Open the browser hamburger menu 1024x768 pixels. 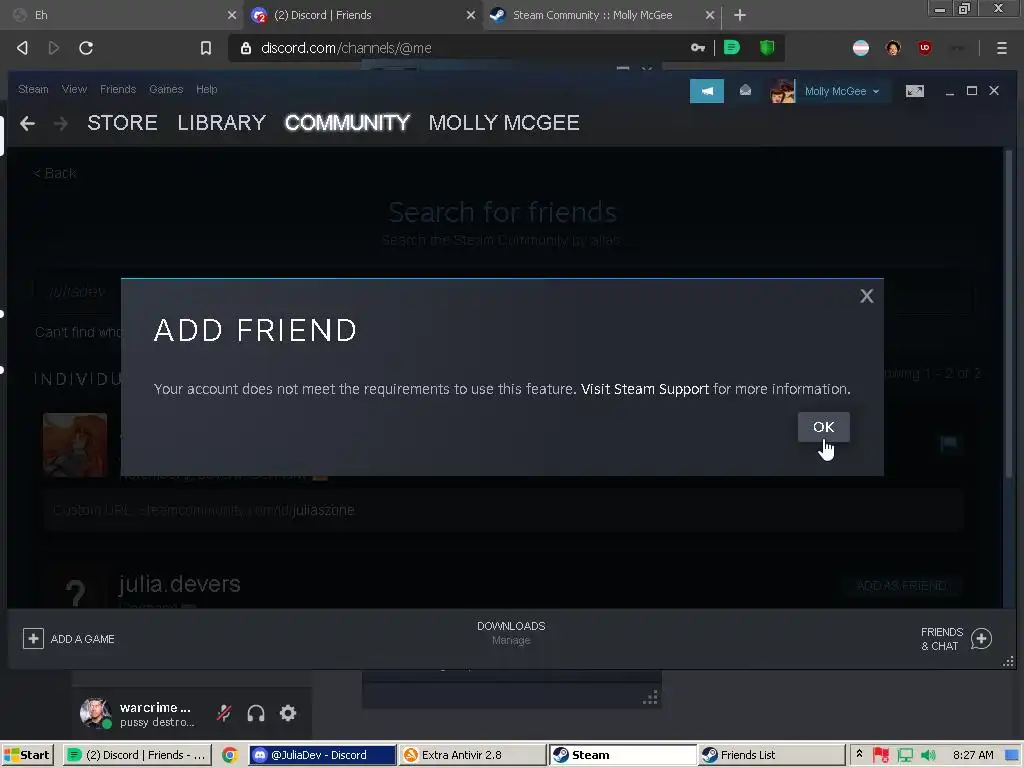click(x=1002, y=48)
